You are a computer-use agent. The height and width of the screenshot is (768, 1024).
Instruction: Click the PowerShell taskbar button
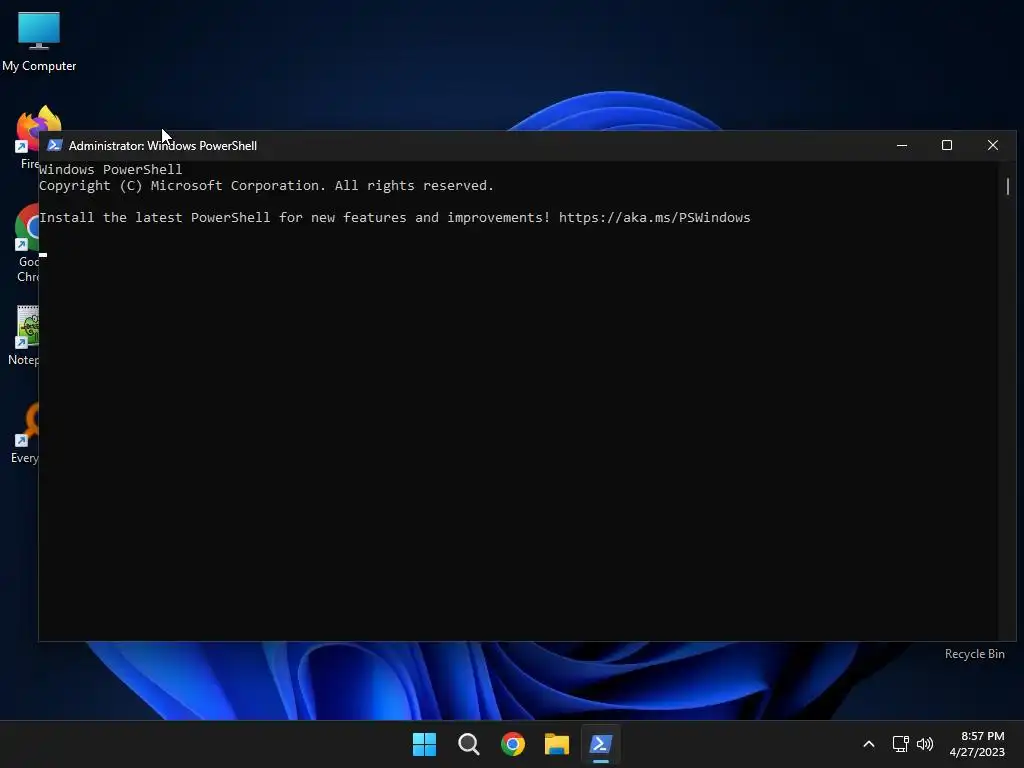[601, 744]
